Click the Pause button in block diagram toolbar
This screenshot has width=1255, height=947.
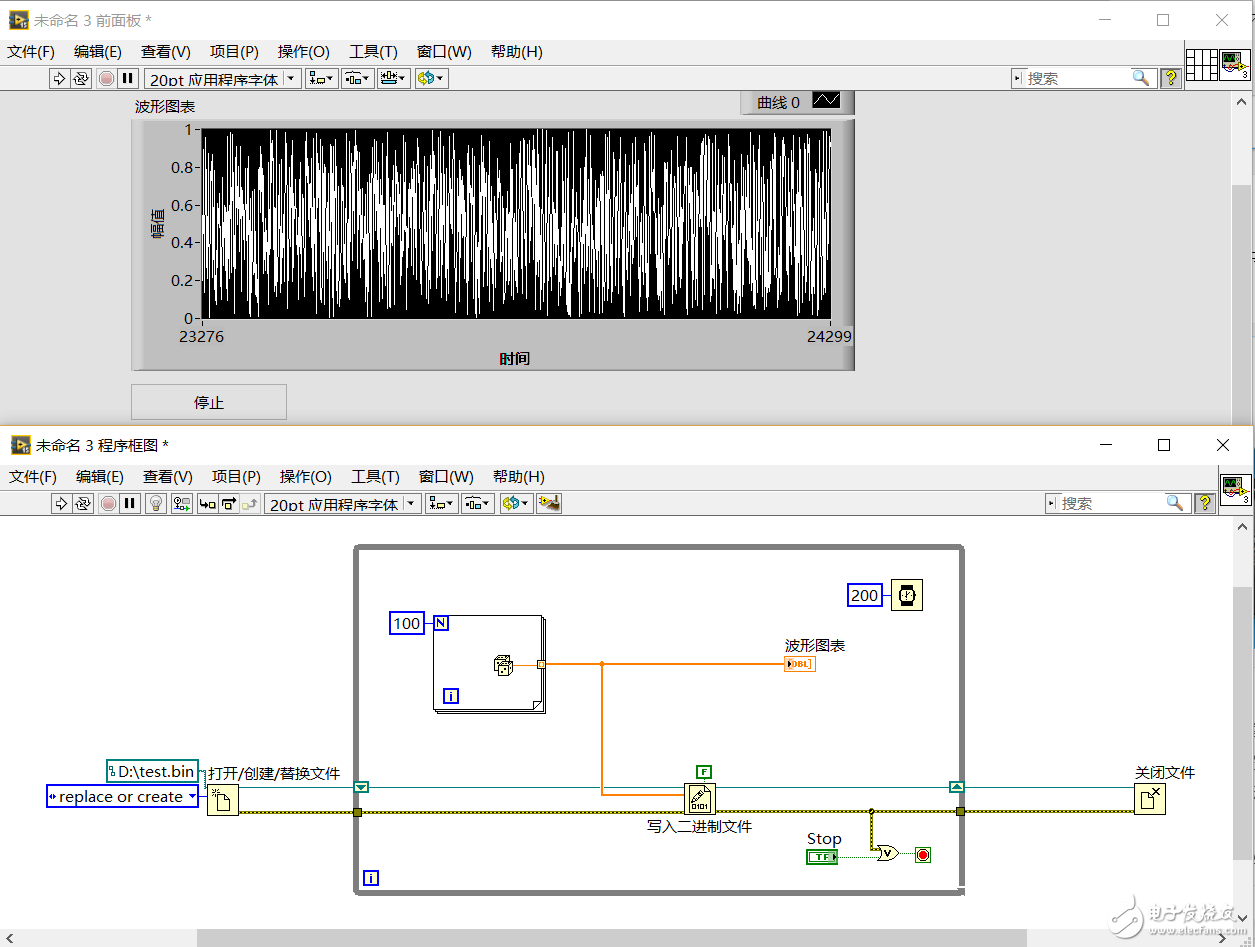130,504
